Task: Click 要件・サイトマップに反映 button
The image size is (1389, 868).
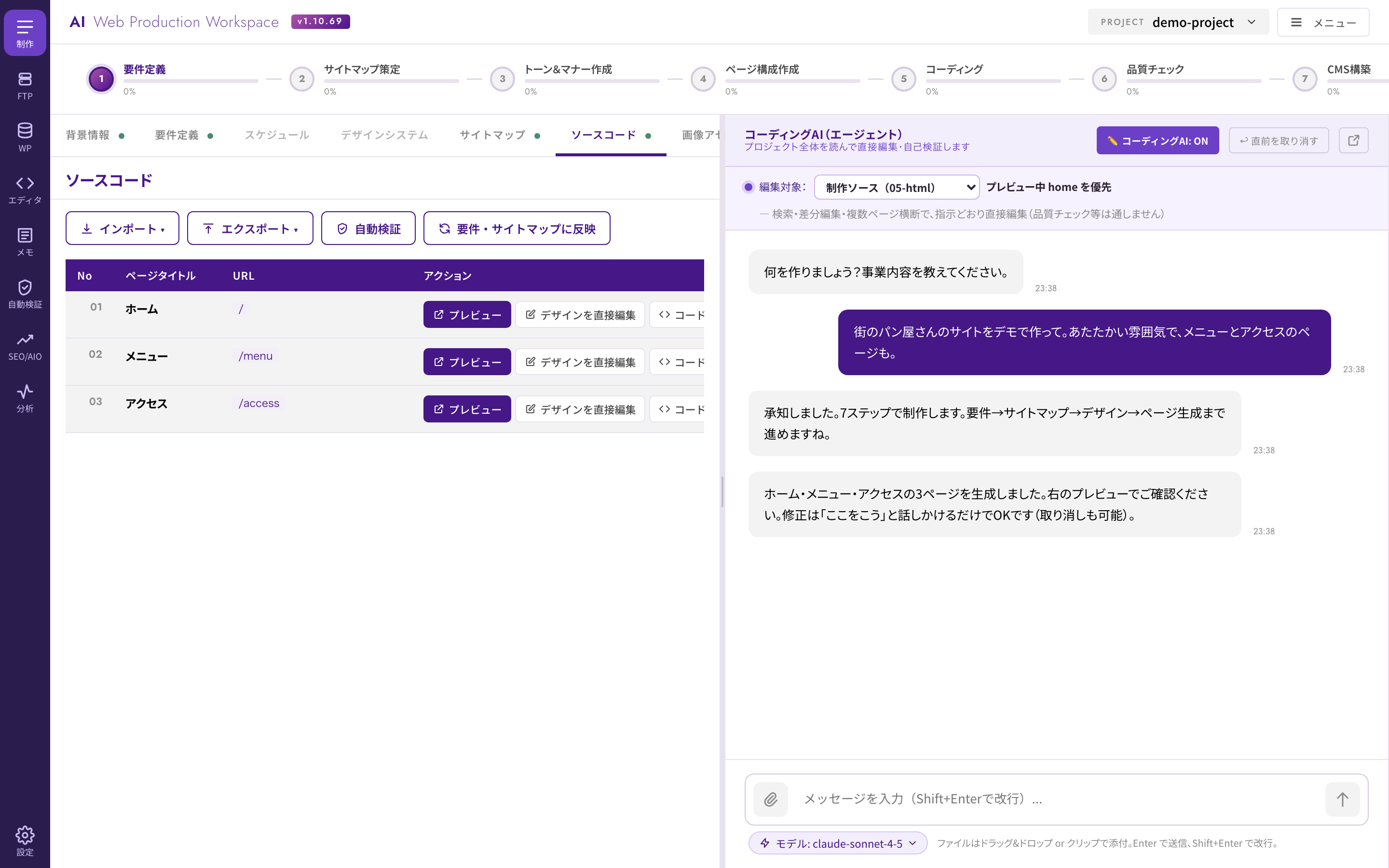Action: (x=517, y=229)
